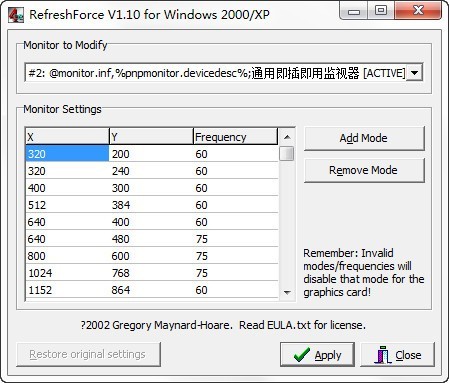Select the 512 x 384 mode row
This screenshot has width=449, height=383.
tap(152, 205)
